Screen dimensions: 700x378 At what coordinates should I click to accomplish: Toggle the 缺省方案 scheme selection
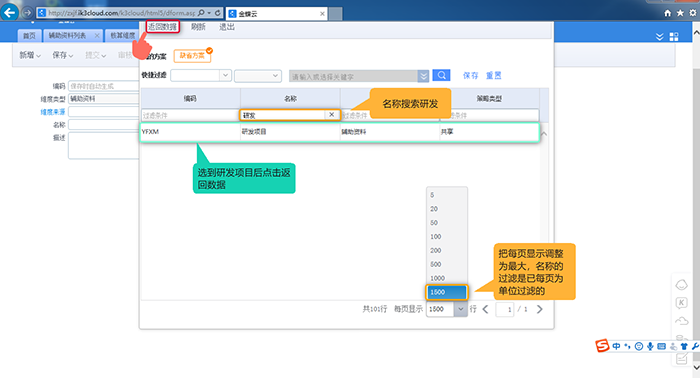[x=192, y=56]
